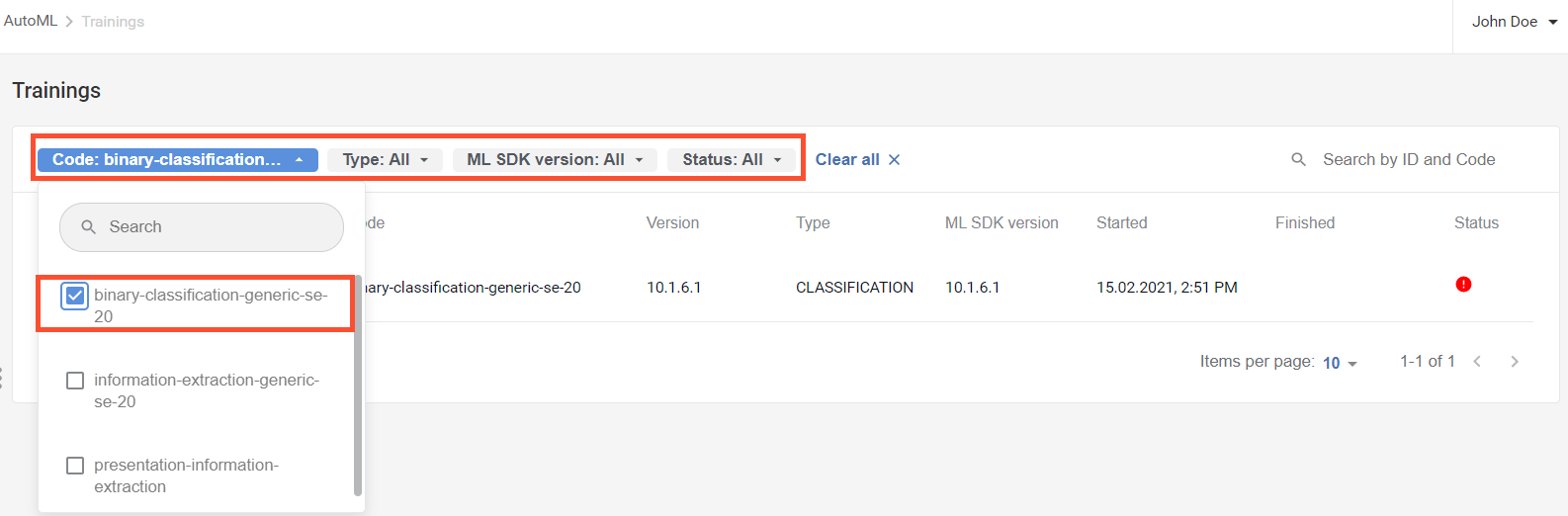1568x516 pixels.
Task: Click the code list scrollbar in dropdown
Action: tap(358, 386)
